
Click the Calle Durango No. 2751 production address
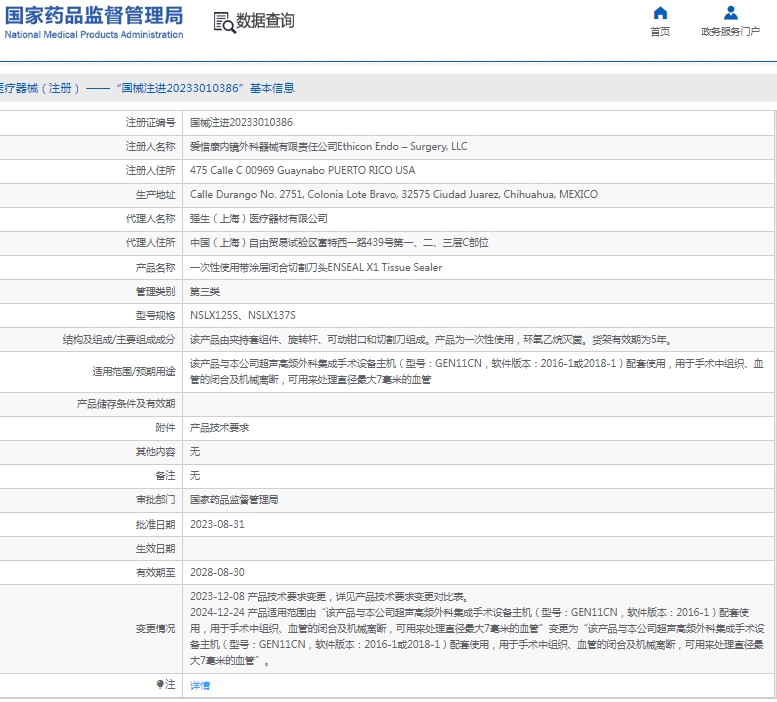pos(394,194)
